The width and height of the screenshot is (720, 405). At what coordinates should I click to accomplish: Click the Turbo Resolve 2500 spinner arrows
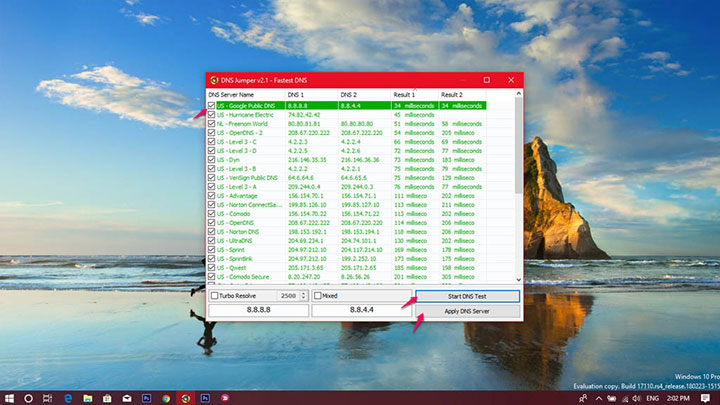(303, 296)
